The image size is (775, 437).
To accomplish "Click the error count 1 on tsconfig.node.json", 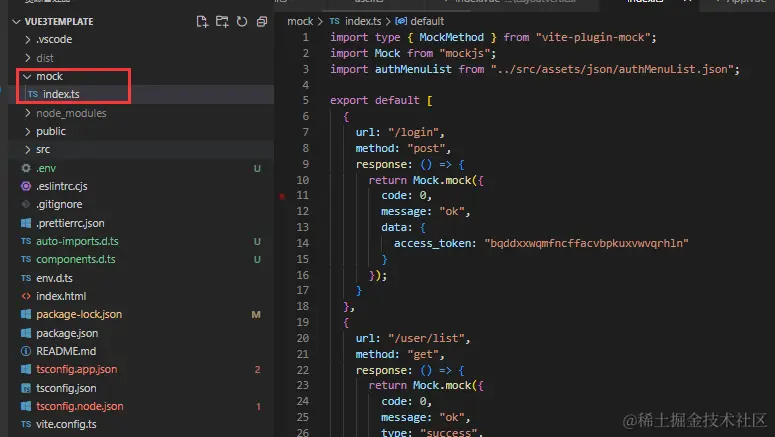I will tap(258, 406).
